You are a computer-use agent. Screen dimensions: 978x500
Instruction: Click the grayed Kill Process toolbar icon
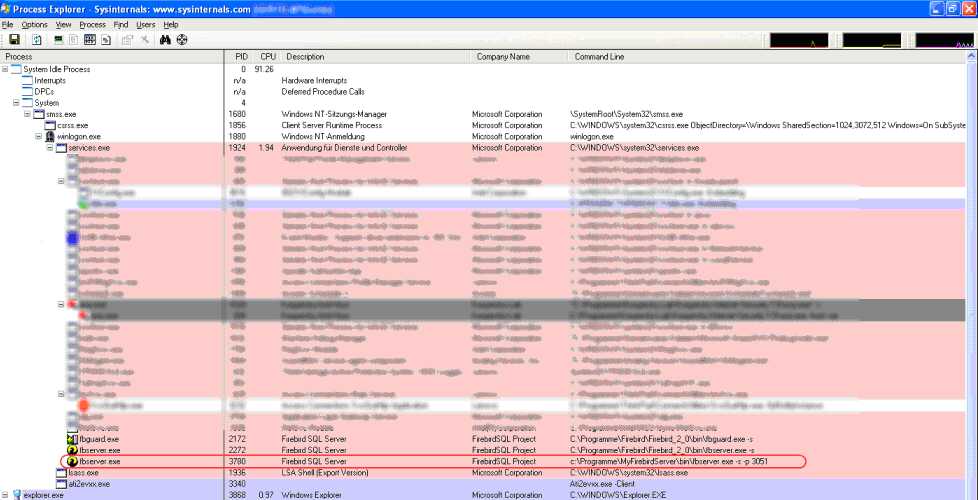click(x=144, y=40)
